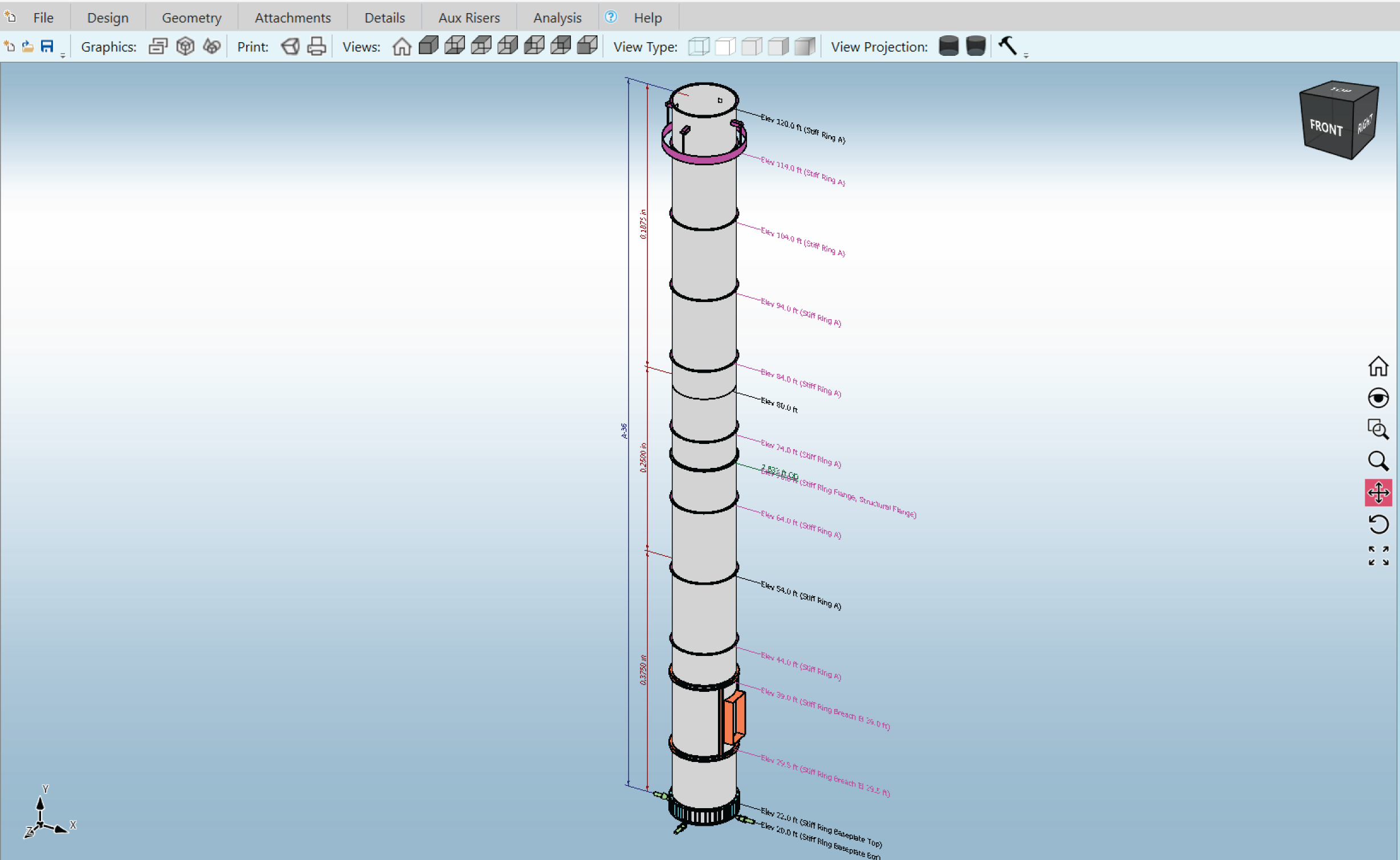The width and height of the screenshot is (1400, 860).
Task: Expand overflow arrow next to hammer icon
Action: (x=1026, y=55)
